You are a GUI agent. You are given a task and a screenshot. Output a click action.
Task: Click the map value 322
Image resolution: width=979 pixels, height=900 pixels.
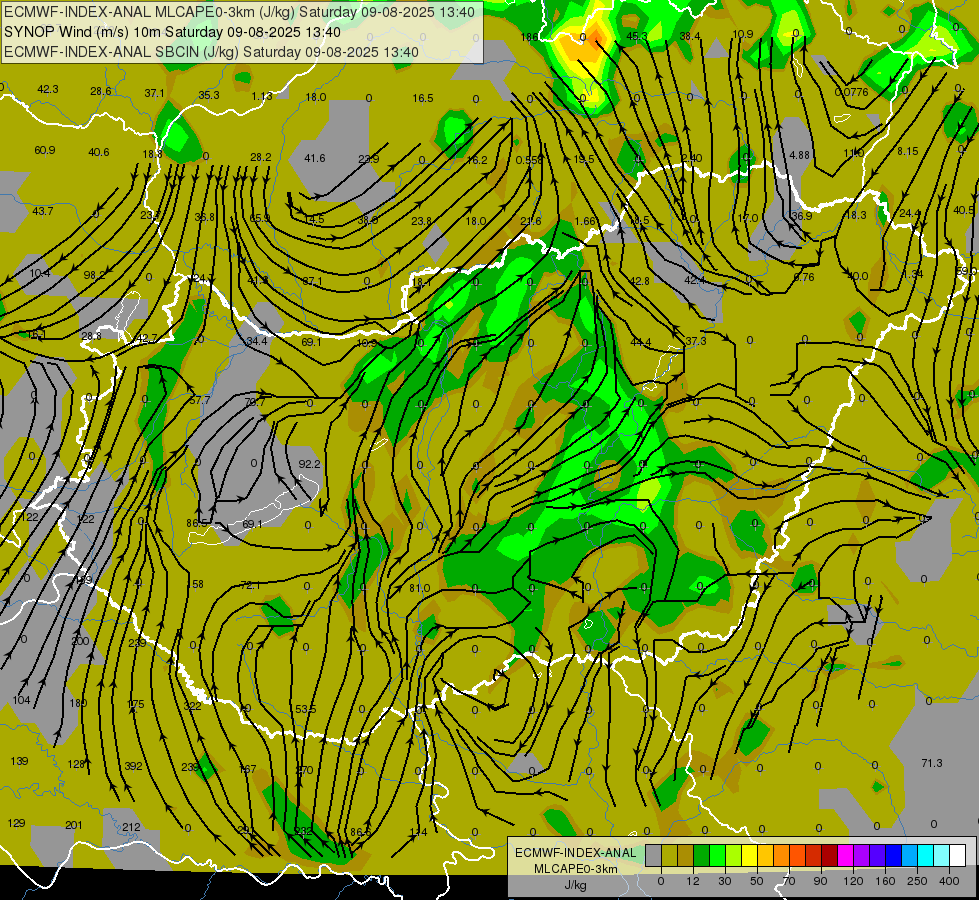click(192, 706)
